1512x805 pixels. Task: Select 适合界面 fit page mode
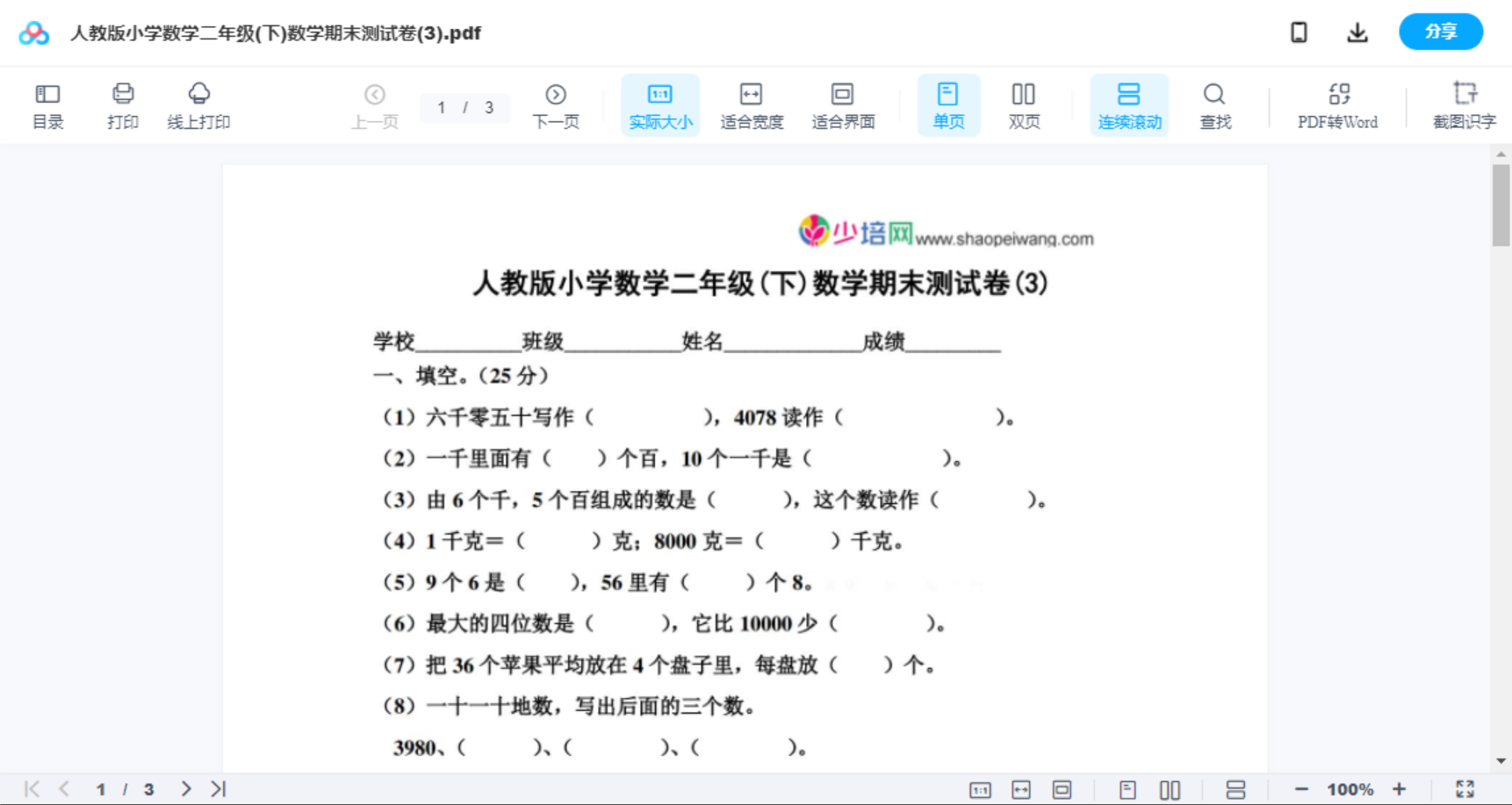tap(844, 104)
